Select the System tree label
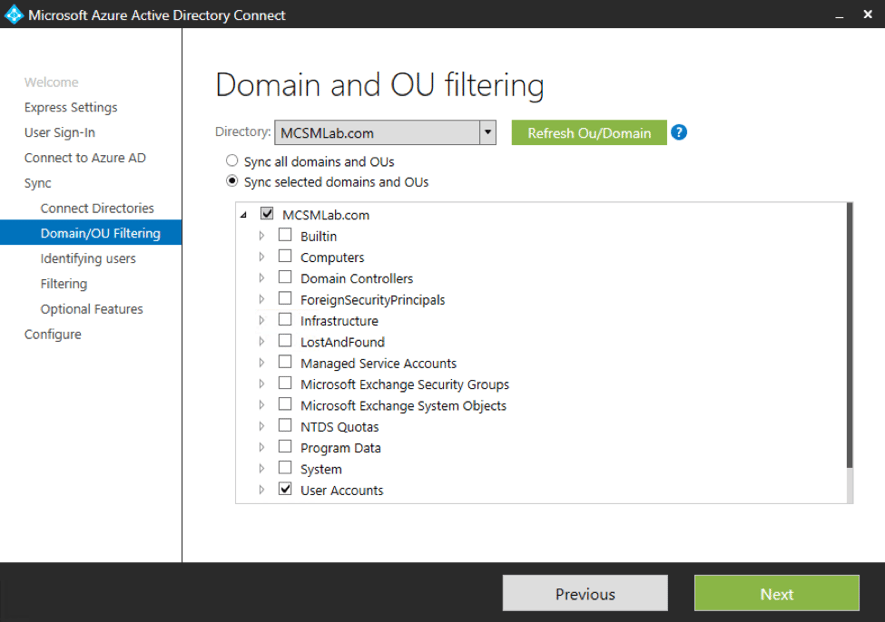 click(321, 470)
